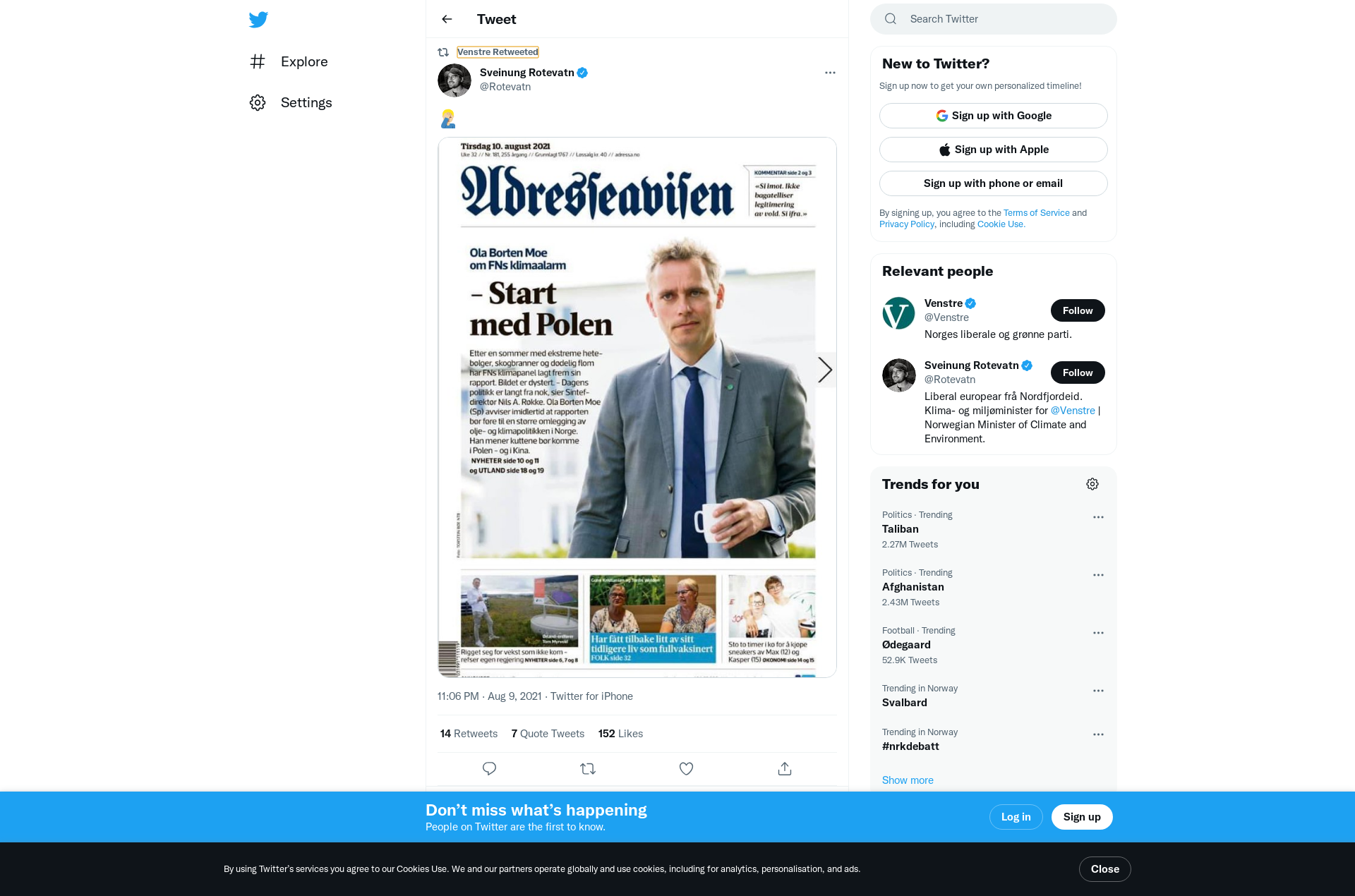Open the tweet's more options ellipsis
The height and width of the screenshot is (896, 1355).
tap(830, 73)
